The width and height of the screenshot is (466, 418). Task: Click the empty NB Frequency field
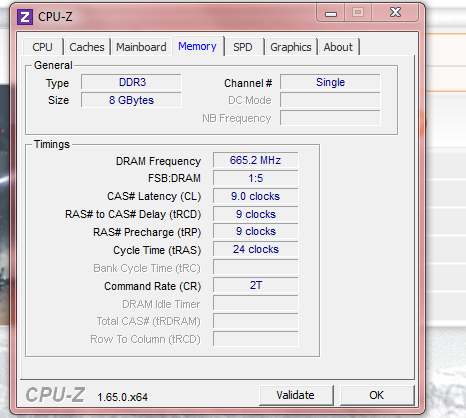(330, 118)
